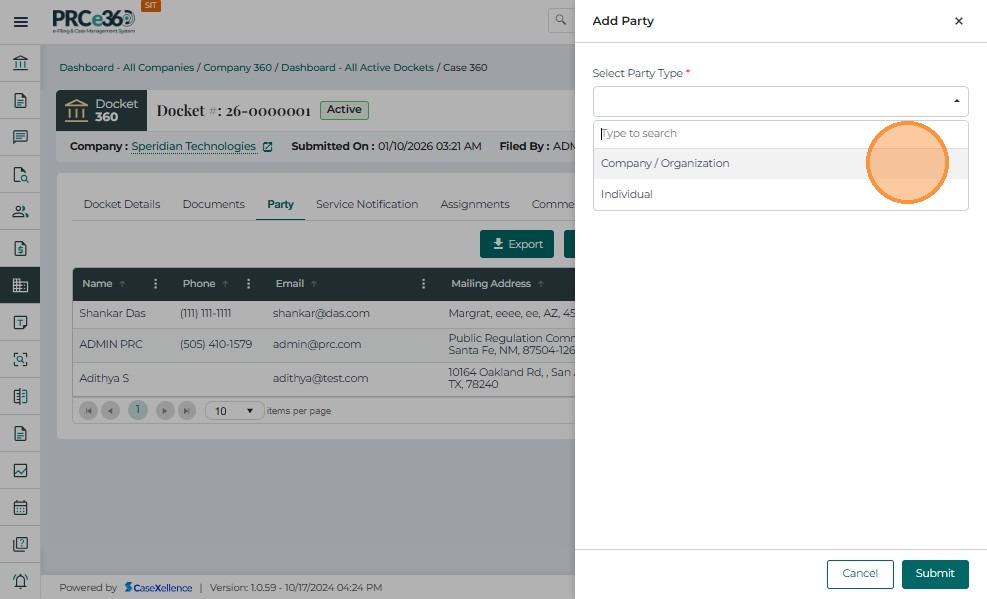The height and width of the screenshot is (599, 987).
Task: Open the Select Party Type dropdown
Action: (781, 101)
